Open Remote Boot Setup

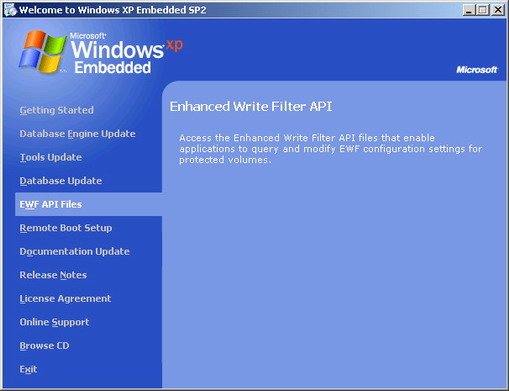pyautogui.click(x=66, y=228)
